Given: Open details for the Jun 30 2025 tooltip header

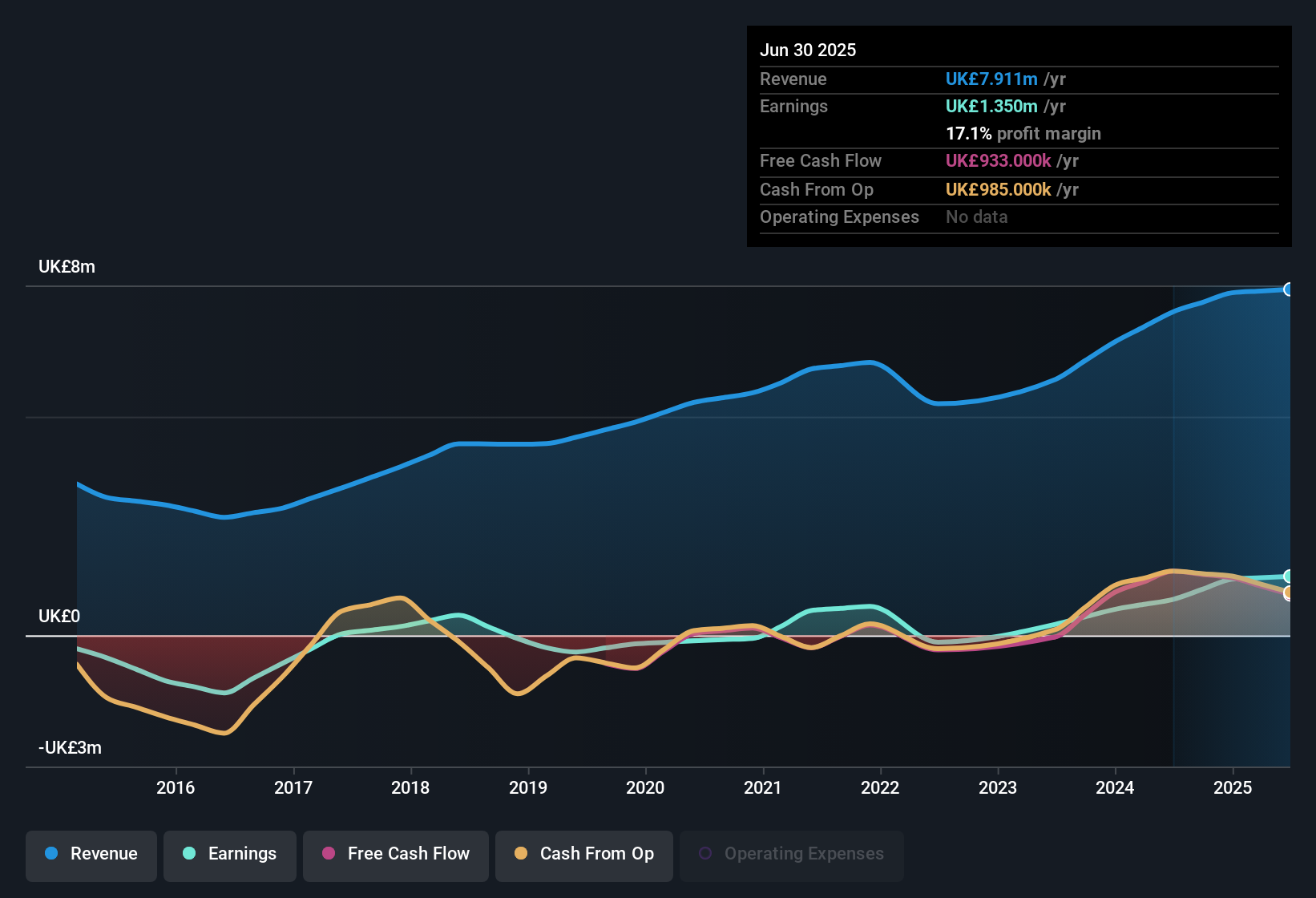Looking at the screenshot, I should (x=808, y=50).
